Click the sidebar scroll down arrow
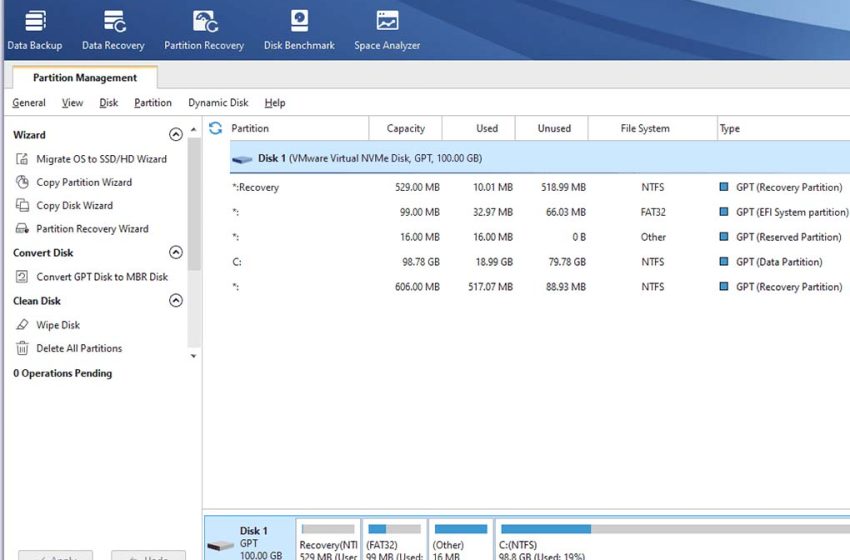This screenshot has width=850, height=560. [x=195, y=355]
